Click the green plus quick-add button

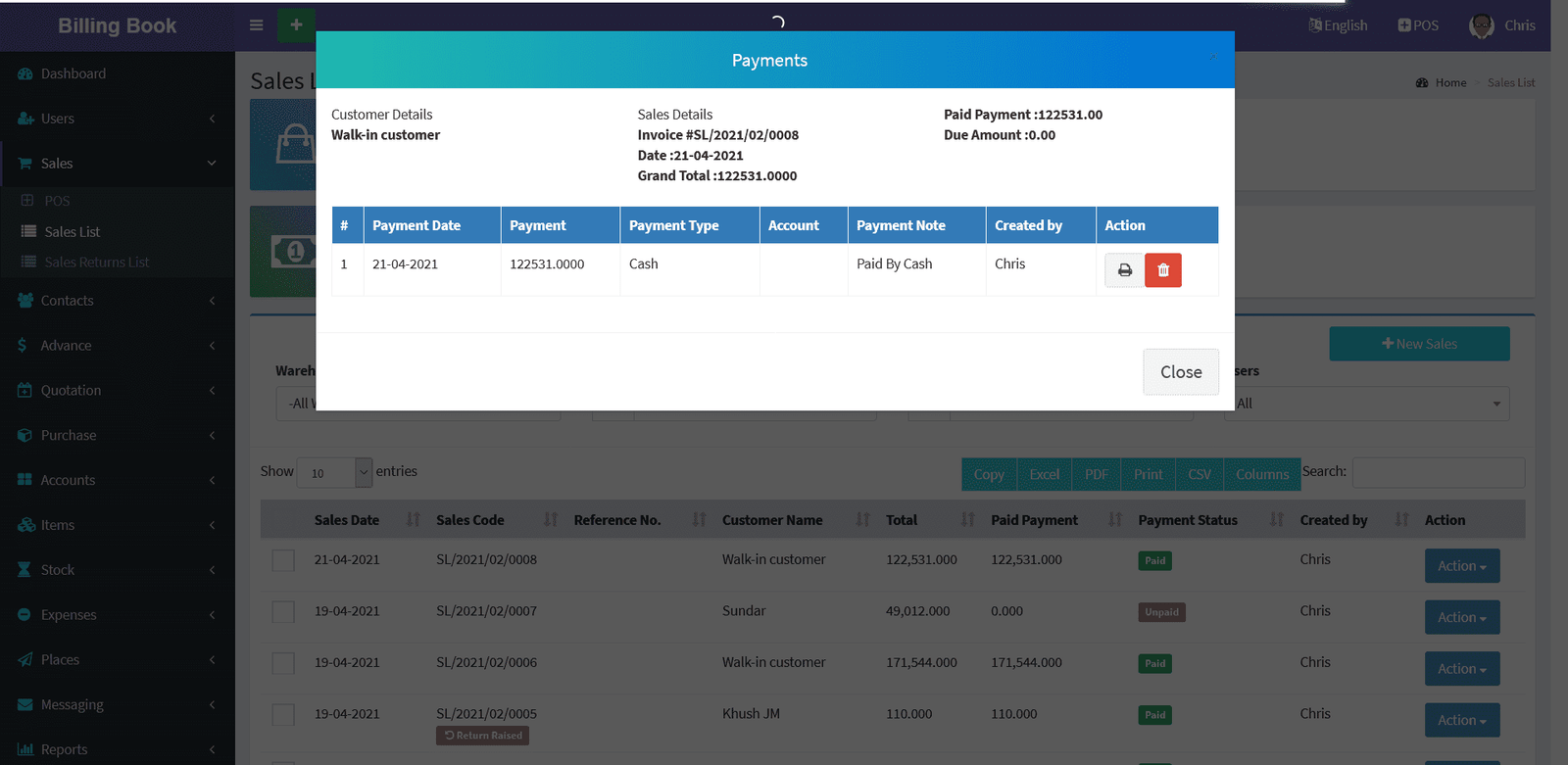[296, 25]
